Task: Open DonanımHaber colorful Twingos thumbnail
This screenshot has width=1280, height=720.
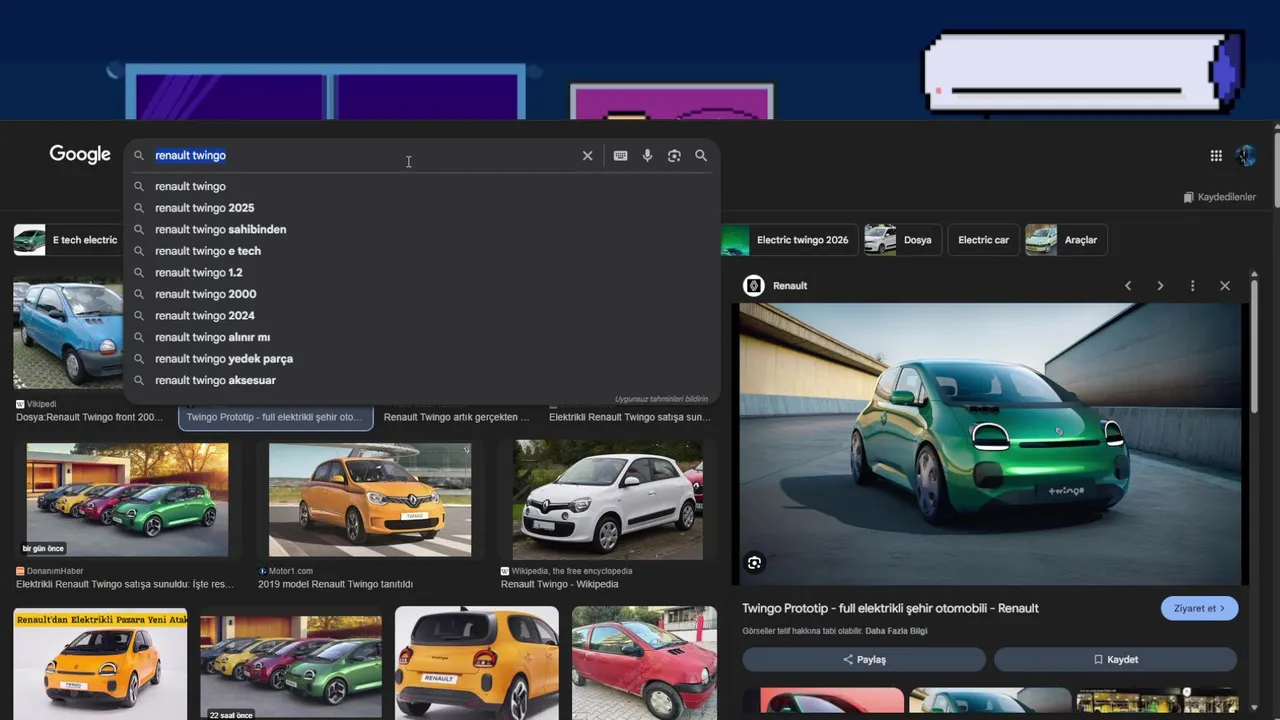Action: [x=127, y=498]
